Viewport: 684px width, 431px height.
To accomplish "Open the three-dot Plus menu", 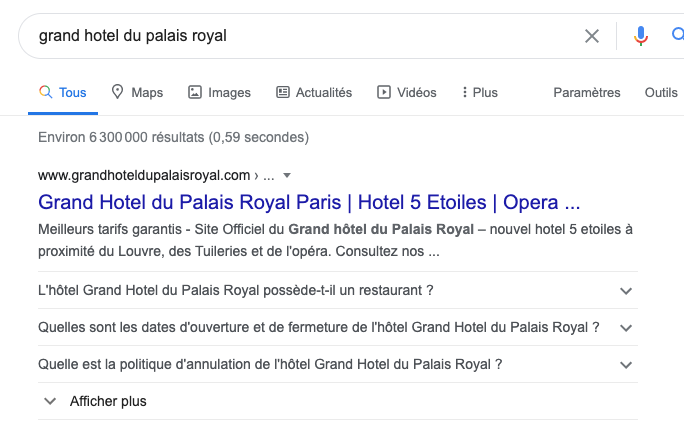I will [x=480, y=92].
